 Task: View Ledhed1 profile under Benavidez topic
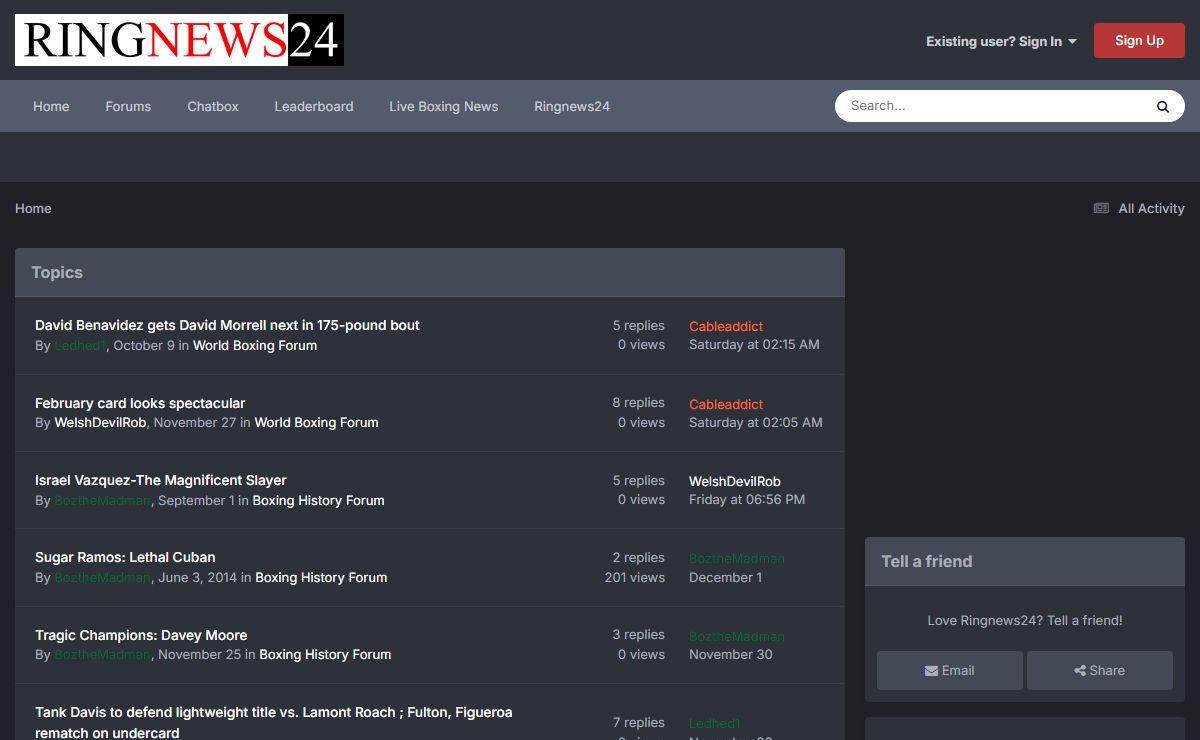click(x=80, y=345)
